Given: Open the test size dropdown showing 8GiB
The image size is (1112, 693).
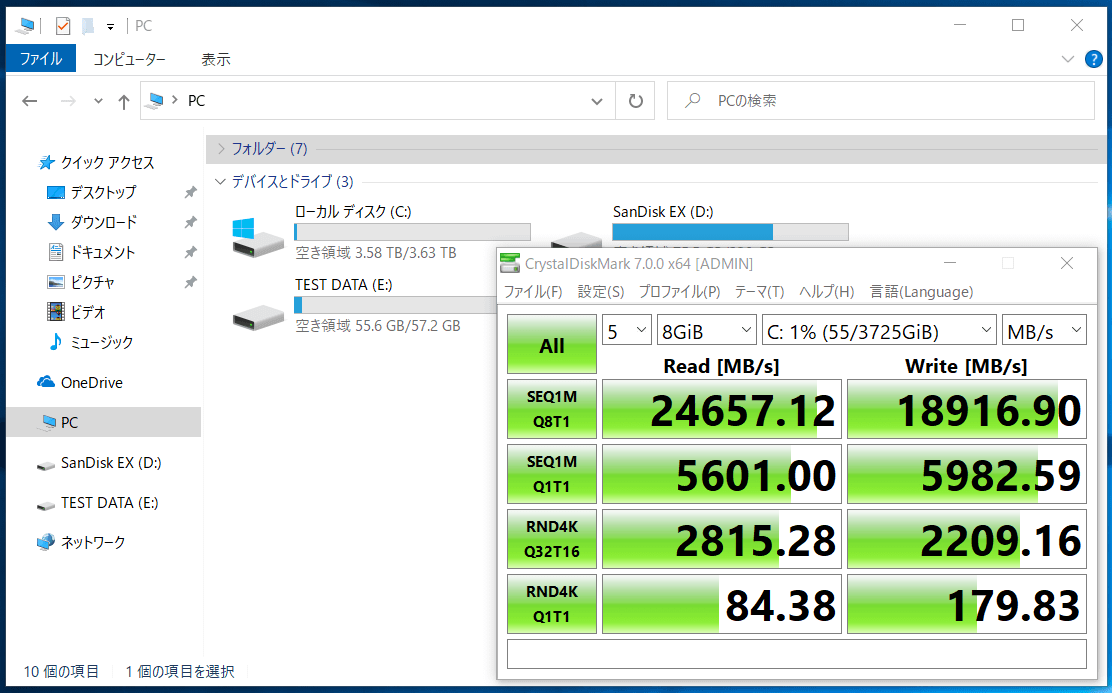Looking at the screenshot, I should click(706, 330).
